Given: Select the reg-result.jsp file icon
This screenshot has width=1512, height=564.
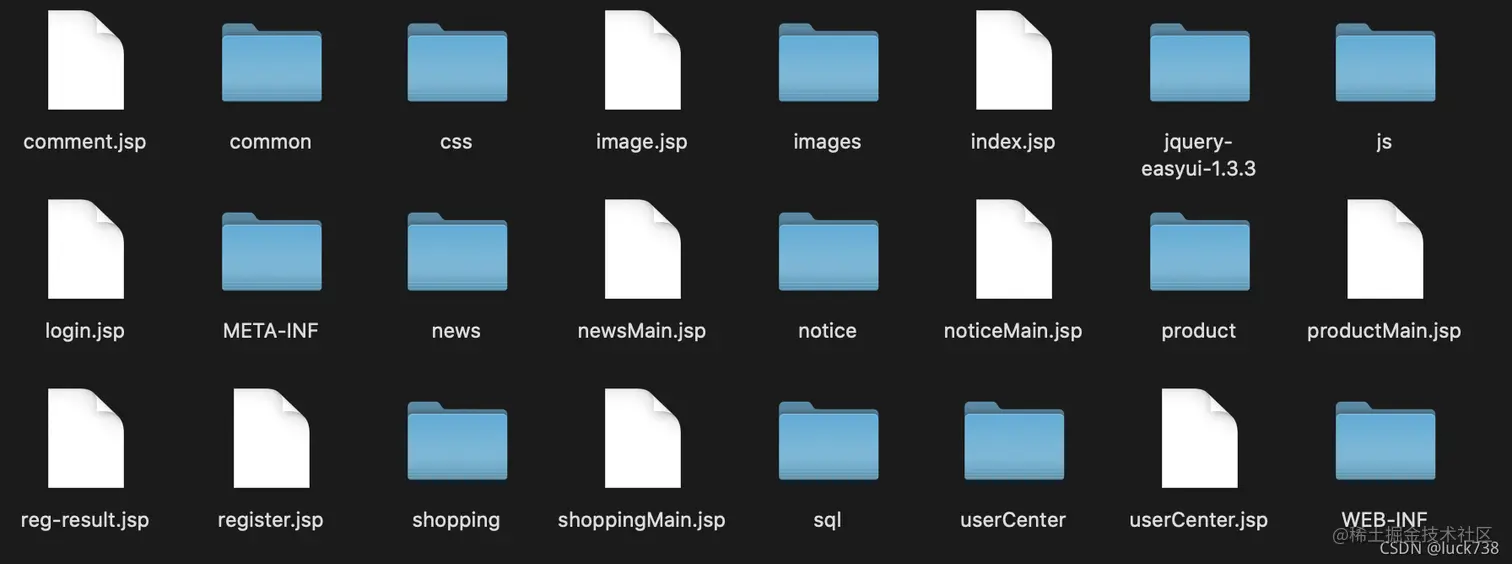Looking at the screenshot, I should [85, 438].
